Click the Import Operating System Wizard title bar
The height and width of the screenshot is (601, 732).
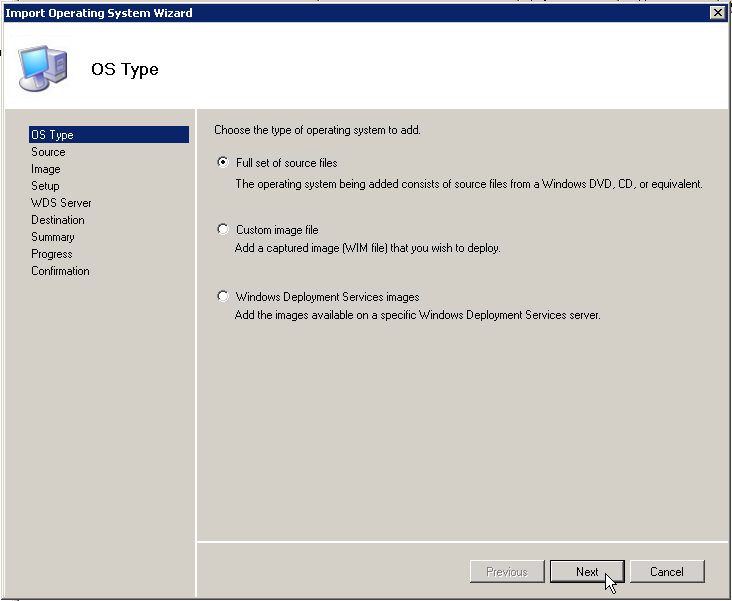[x=300, y=13]
